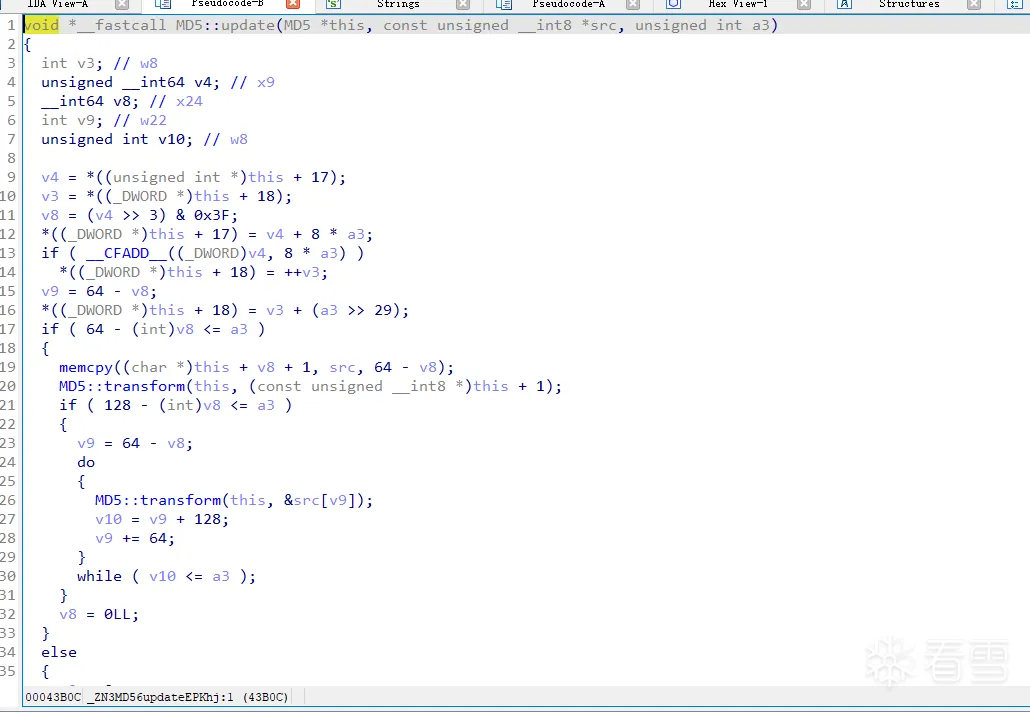This screenshot has width=1030, height=712.
Task: Click the Pseudocode-A tab icon
Action: tap(504, 4)
